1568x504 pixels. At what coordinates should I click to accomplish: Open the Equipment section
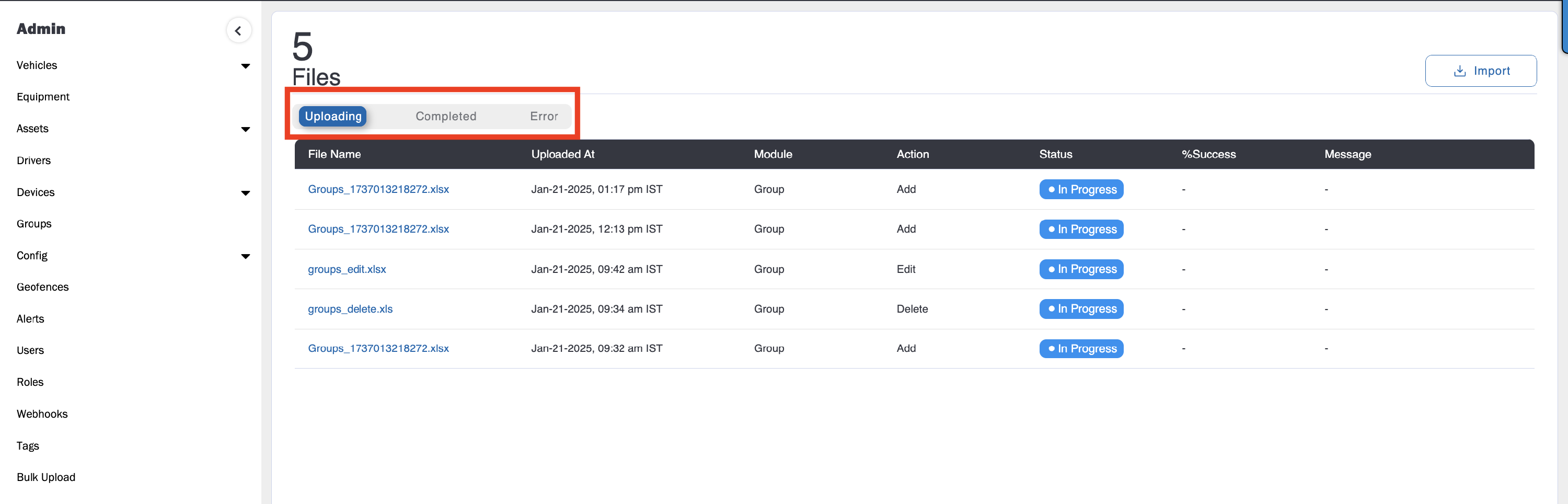tap(43, 97)
